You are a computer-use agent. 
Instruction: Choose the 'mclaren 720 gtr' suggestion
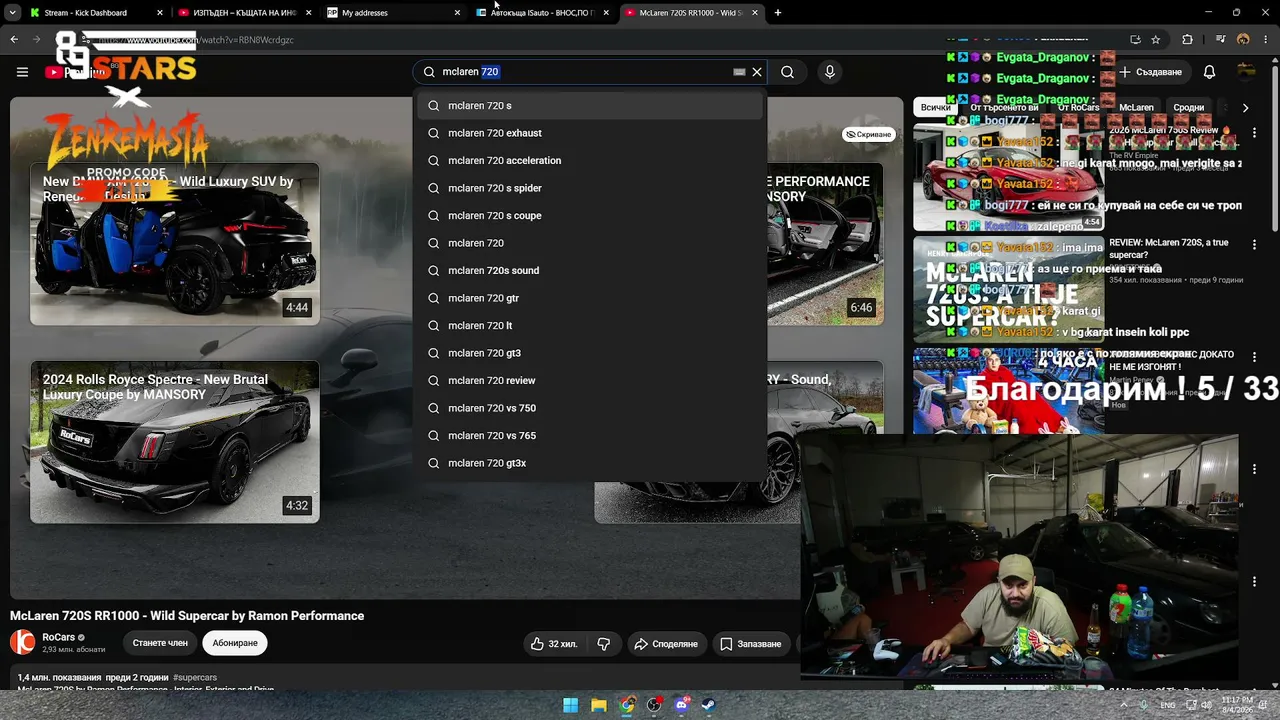[591, 298]
